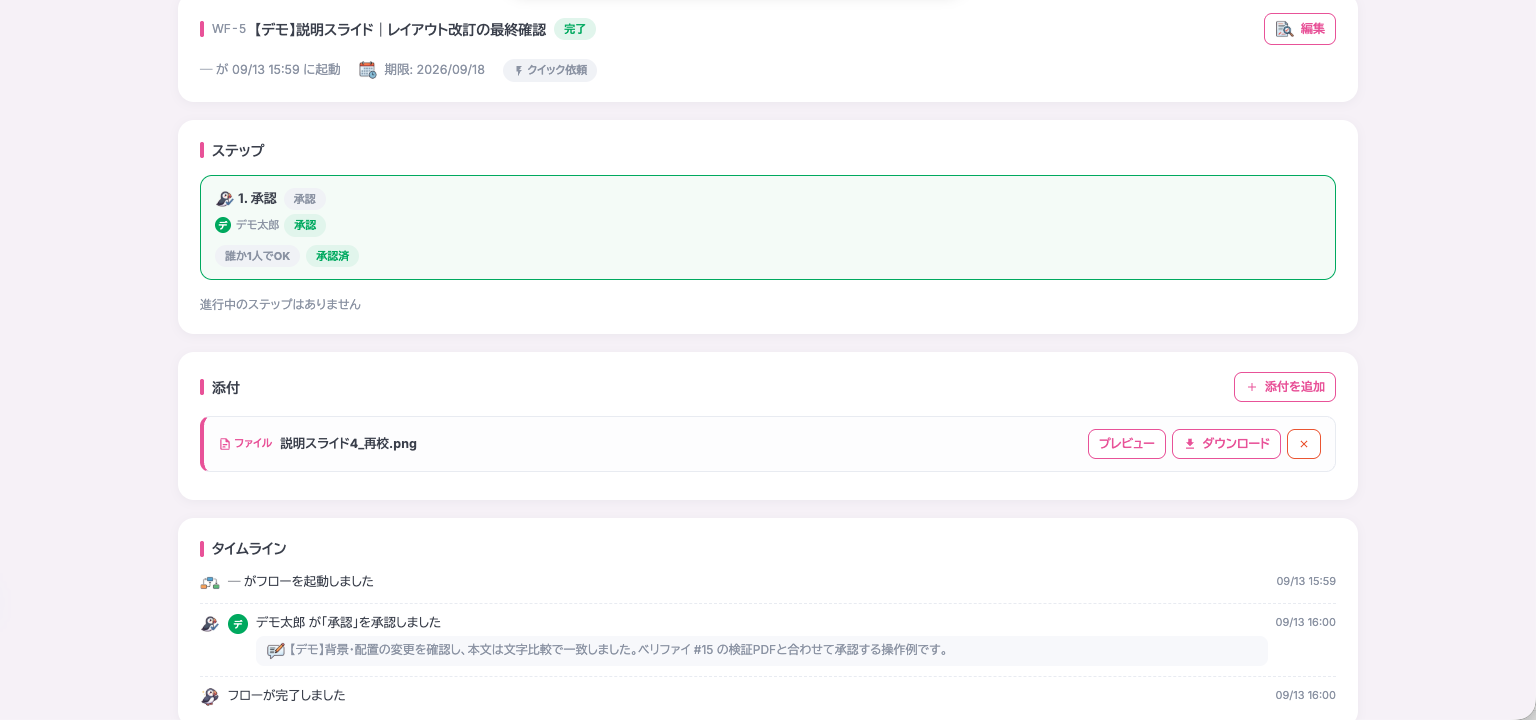Viewport: 1536px width, 720px height.
Task: Click the flow-start icon in the timeline
Action: pos(209,582)
